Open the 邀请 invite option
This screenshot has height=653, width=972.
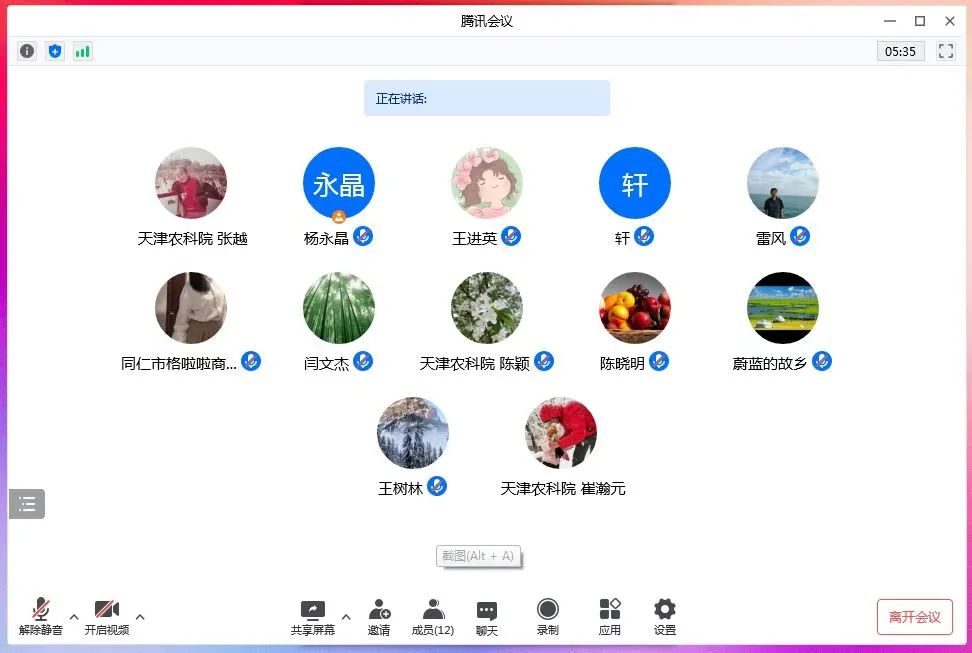point(379,617)
